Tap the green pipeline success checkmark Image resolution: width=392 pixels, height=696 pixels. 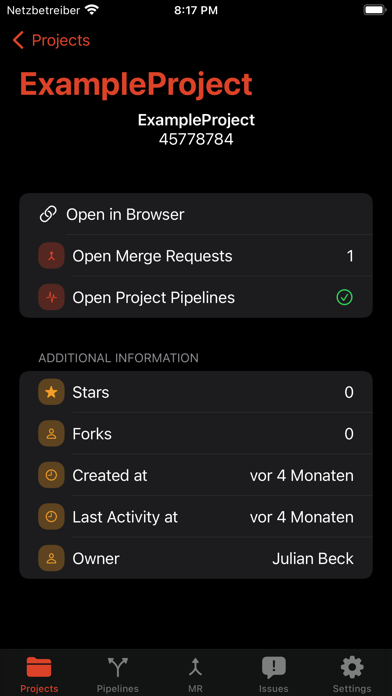click(344, 297)
